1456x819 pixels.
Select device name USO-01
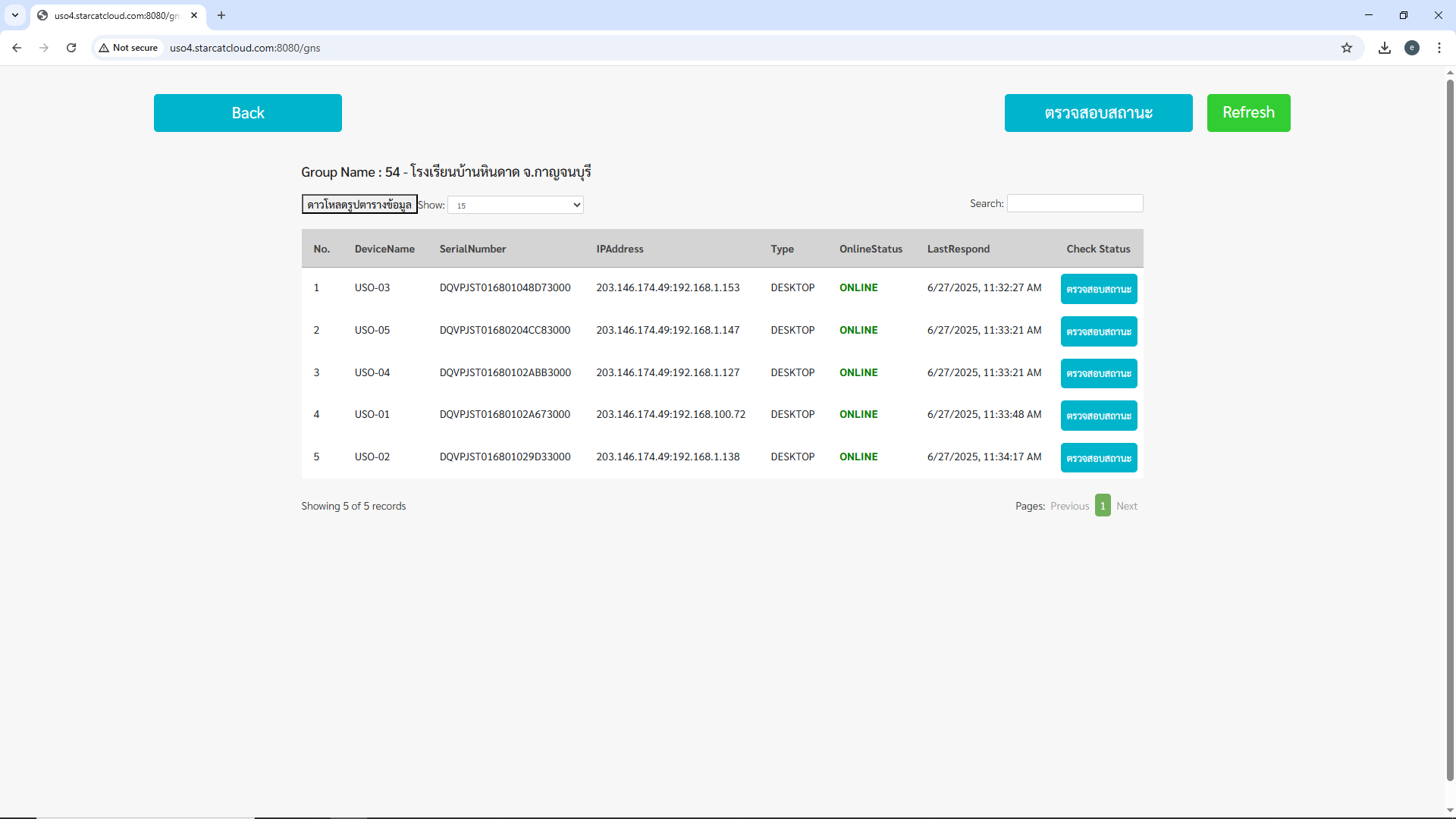pos(372,414)
